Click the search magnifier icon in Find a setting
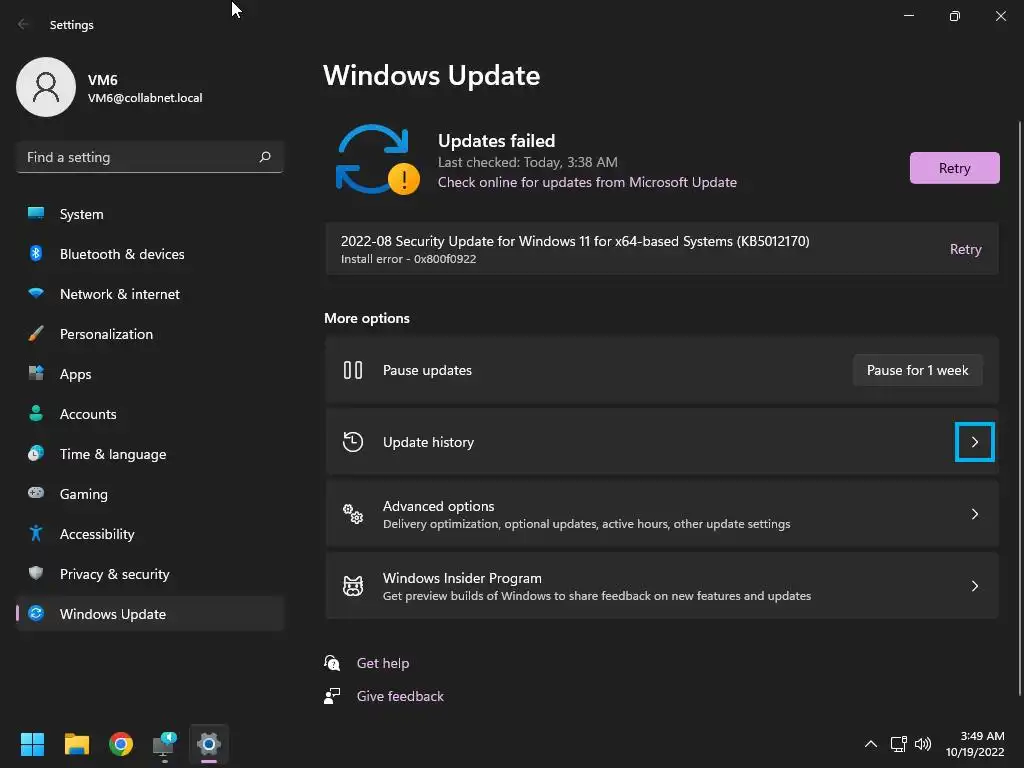The image size is (1024, 768). pyautogui.click(x=265, y=157)
